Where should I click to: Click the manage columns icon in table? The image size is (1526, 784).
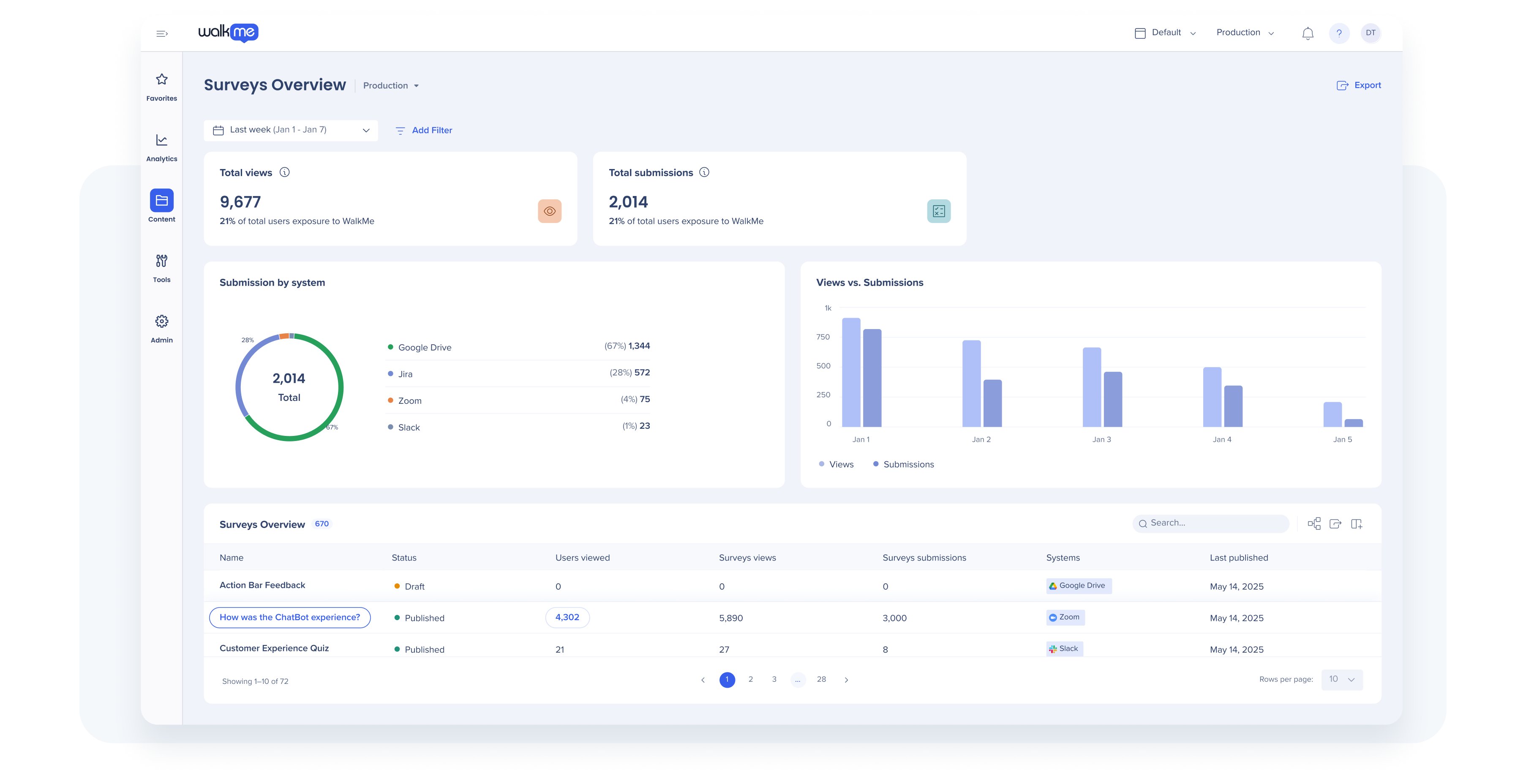pos(1357,523)
